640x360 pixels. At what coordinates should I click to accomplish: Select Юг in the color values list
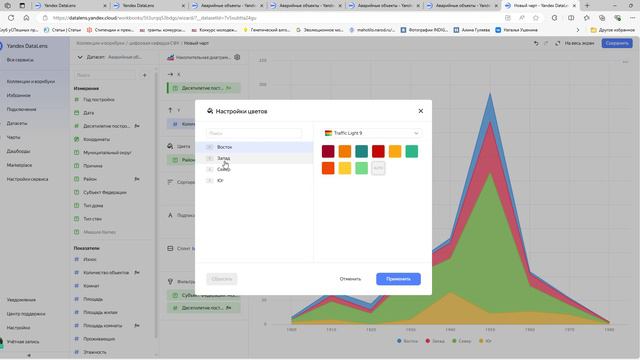click(254, 180)
